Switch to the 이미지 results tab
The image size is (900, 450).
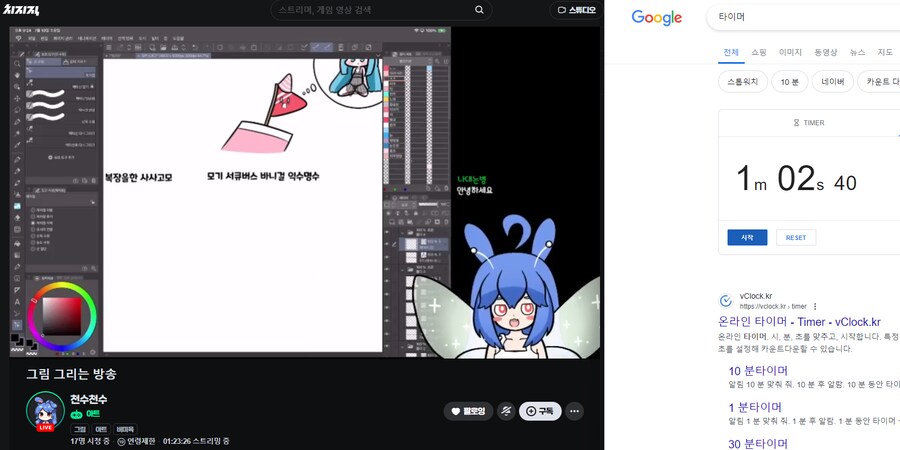pos(790,52)
